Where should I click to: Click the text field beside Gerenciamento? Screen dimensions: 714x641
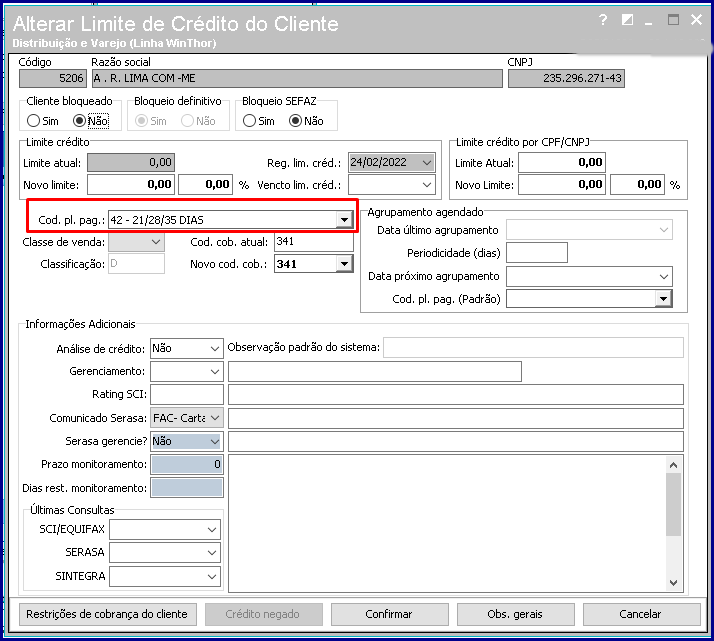pos(375,371)
